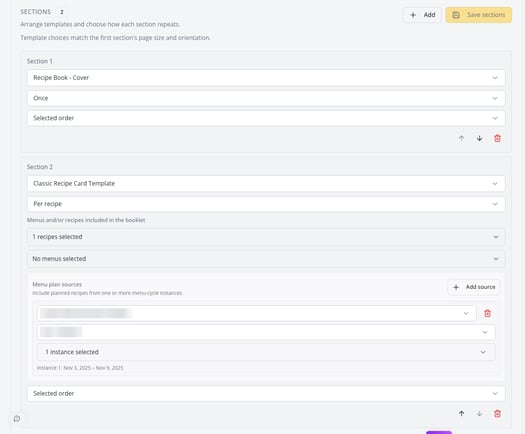Open Section 1 Selected order dropdown
Viewport: 525px width, 434px height.
point(266,118)
